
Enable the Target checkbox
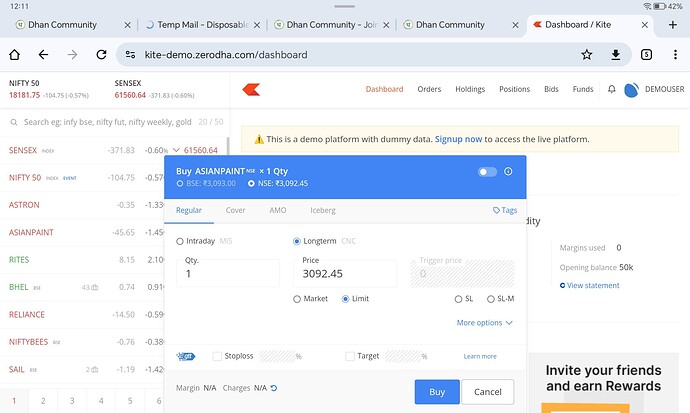pos(350,356)
